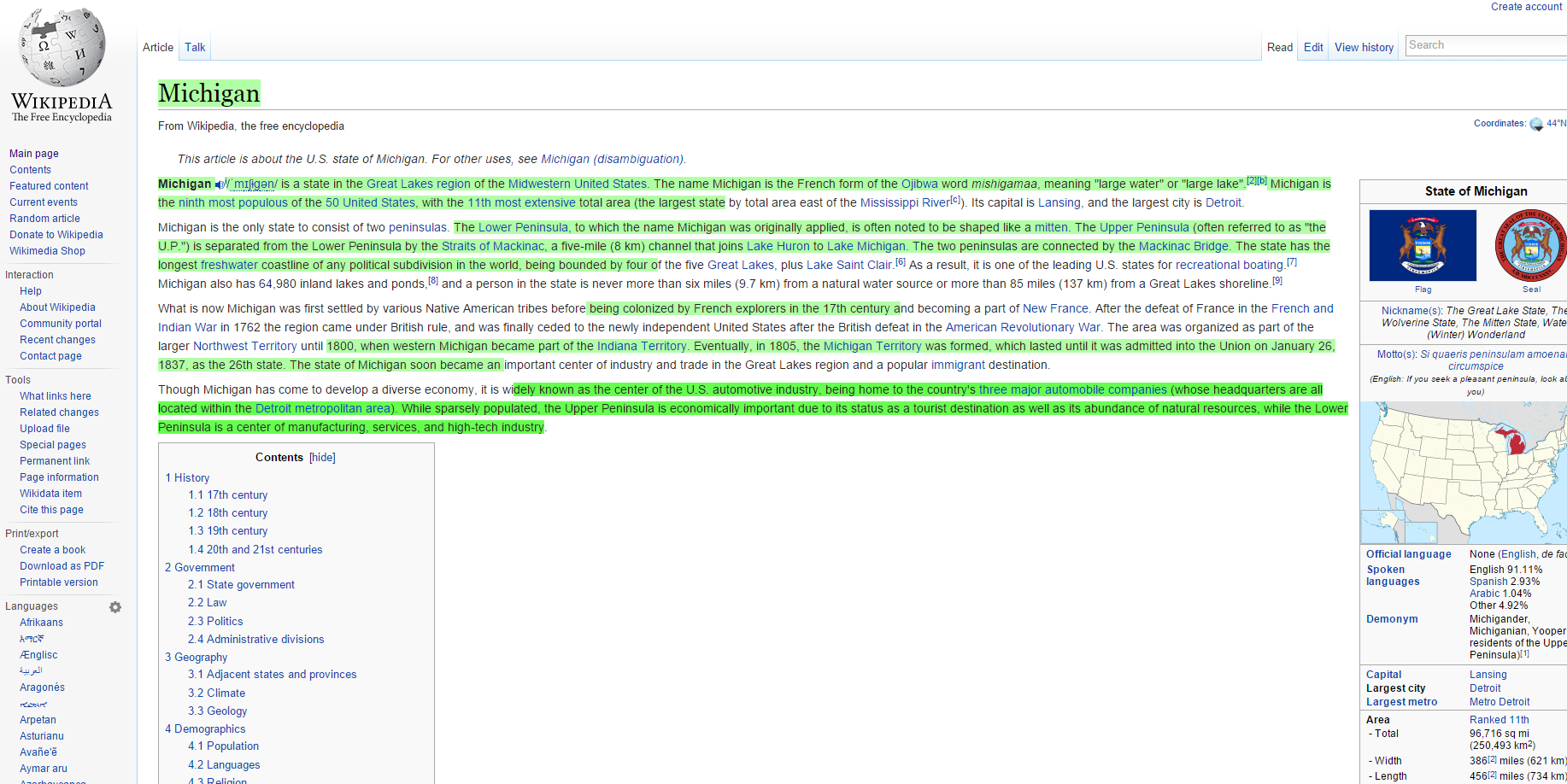Open the Upload file link
Image resolution: width=1567 pixels, height=784 pixels.
tap(44, 429)
